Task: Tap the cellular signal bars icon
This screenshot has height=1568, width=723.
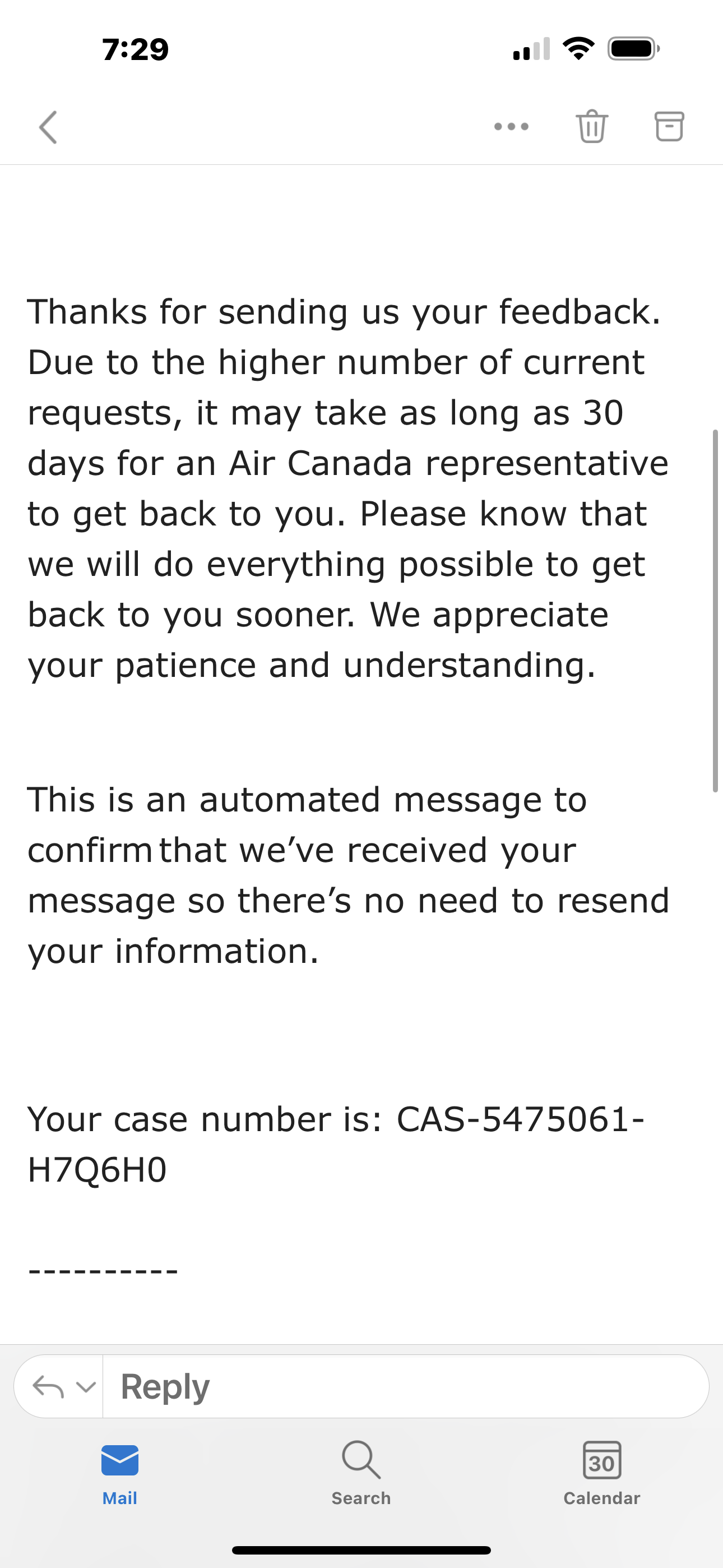Action: [x=532, y=49]
